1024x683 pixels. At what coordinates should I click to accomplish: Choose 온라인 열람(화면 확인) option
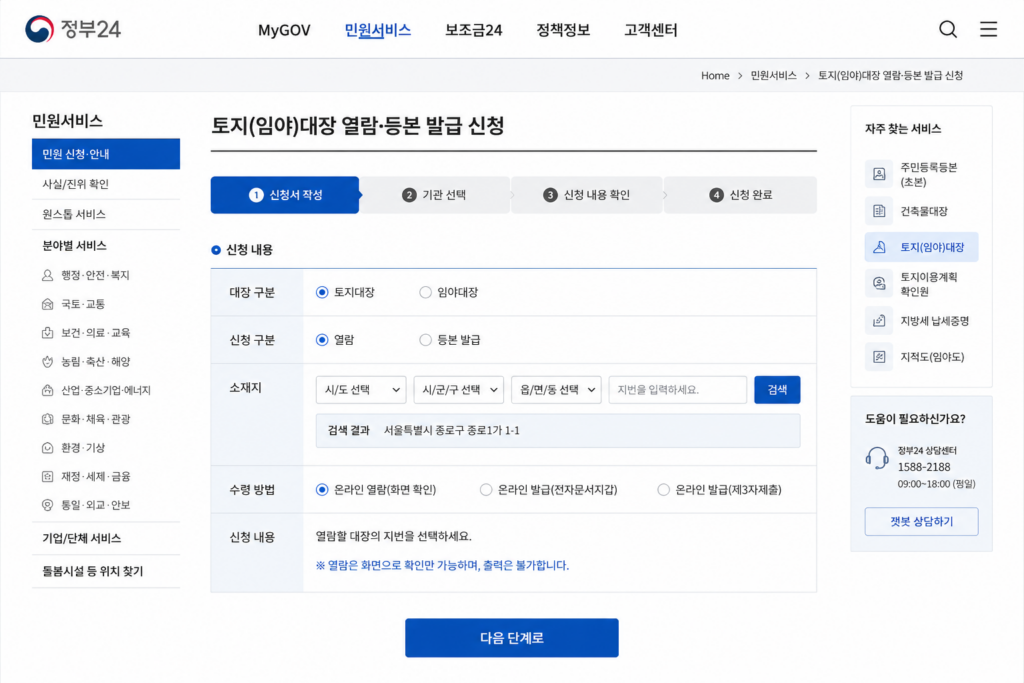[x=322, y=490]
